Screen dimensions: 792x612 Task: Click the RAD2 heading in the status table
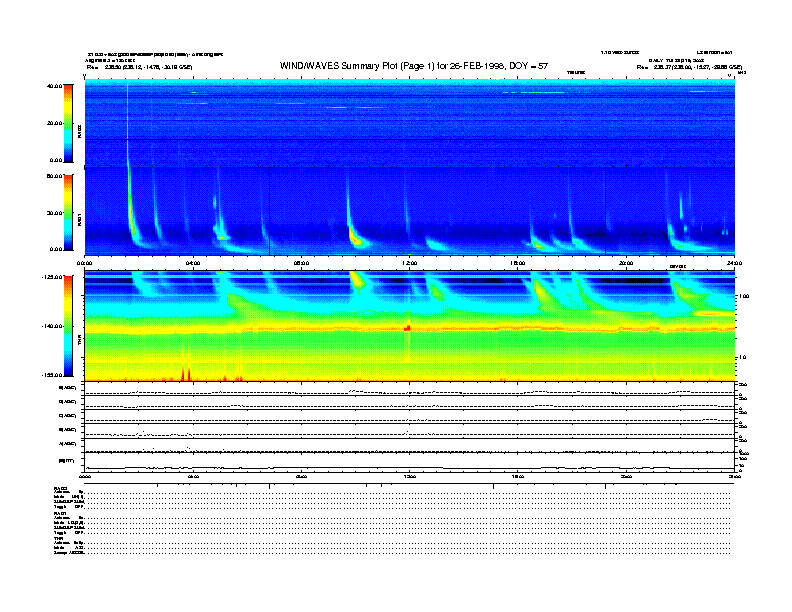tap(59, 488)
